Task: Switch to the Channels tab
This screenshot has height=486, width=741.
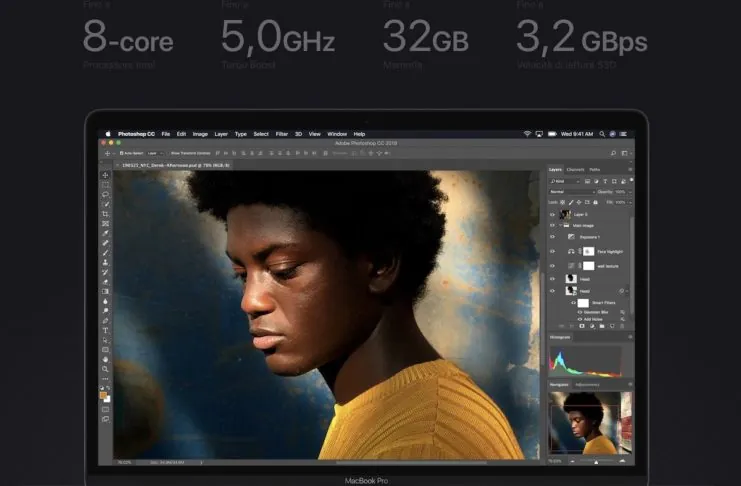Action: click(575, 169)
